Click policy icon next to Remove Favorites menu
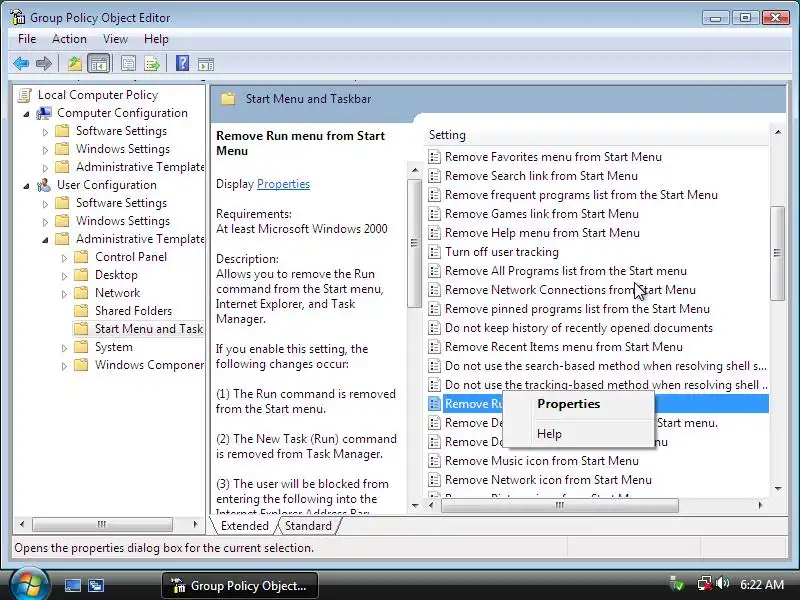Screen dimensions: 800x600 pyautogui.click(x=434, y=157)
